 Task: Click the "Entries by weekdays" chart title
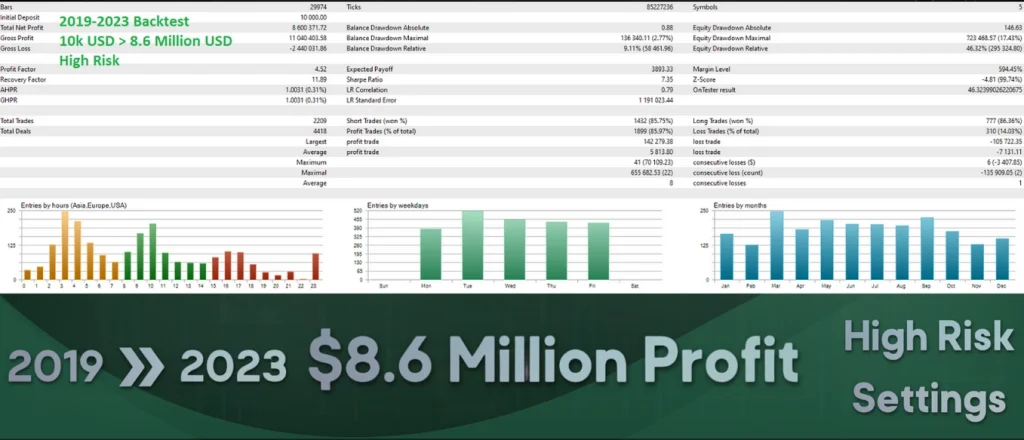click(x=398, y=205)
